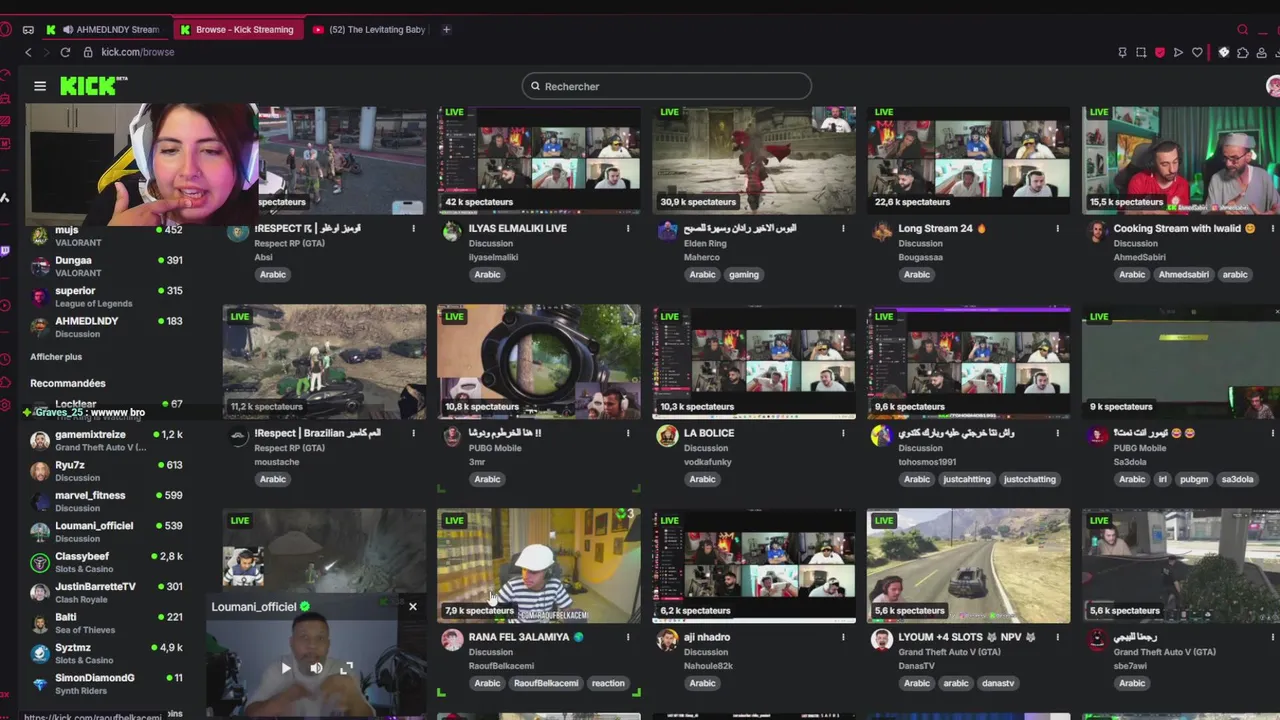Open mujs VALORANT channel in sidebar
1280x720 pixels.
pos(106,236)
